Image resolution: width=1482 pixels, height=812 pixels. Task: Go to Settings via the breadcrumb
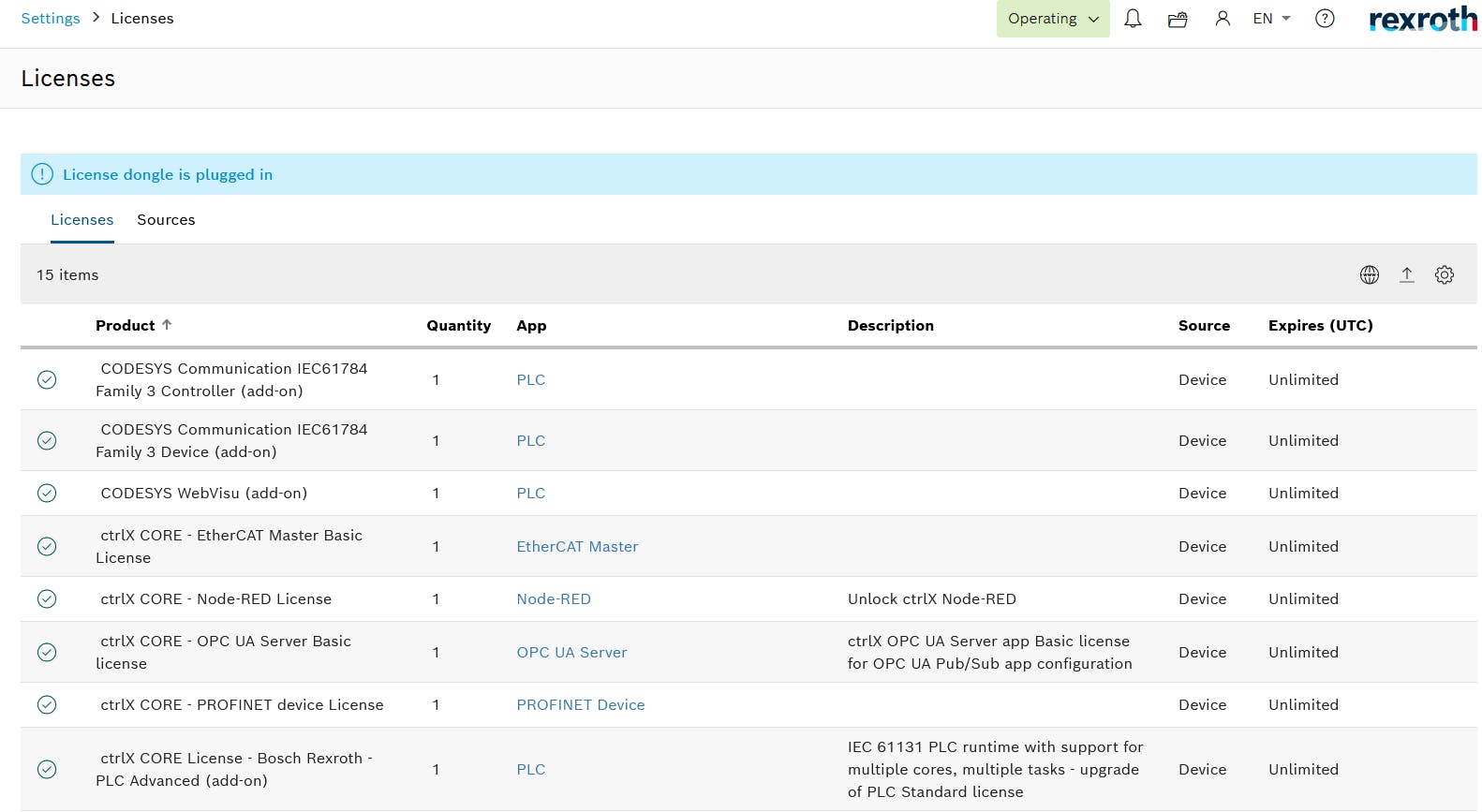pos(51,19)
